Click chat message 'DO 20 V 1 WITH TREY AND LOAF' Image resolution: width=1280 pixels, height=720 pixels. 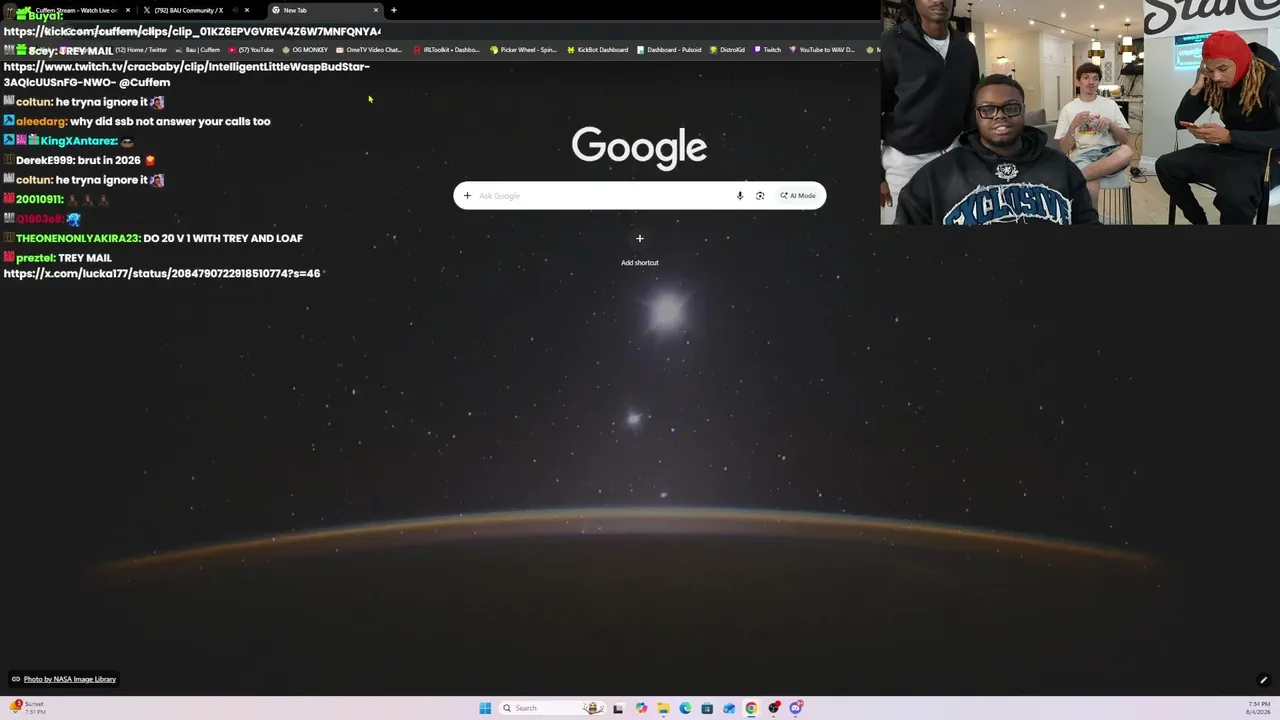(223, 238)
